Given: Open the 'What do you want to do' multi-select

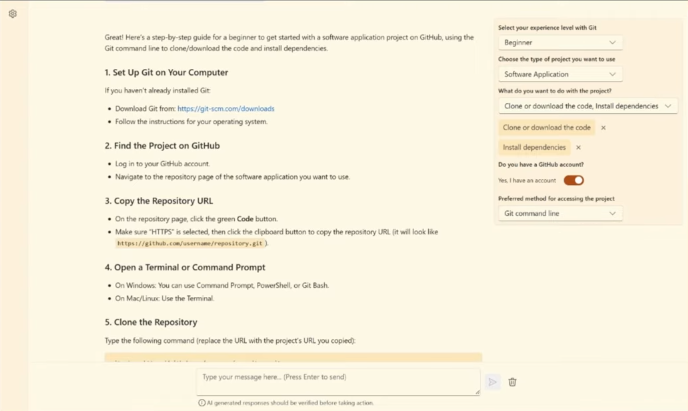Looking at the screenshot, I should point(588,105).
